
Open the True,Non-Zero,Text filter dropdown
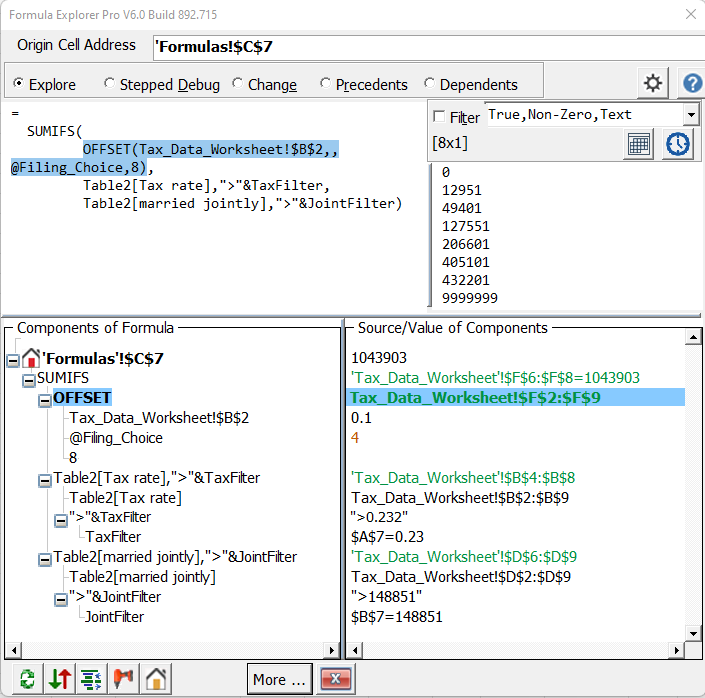click(691, 115)
